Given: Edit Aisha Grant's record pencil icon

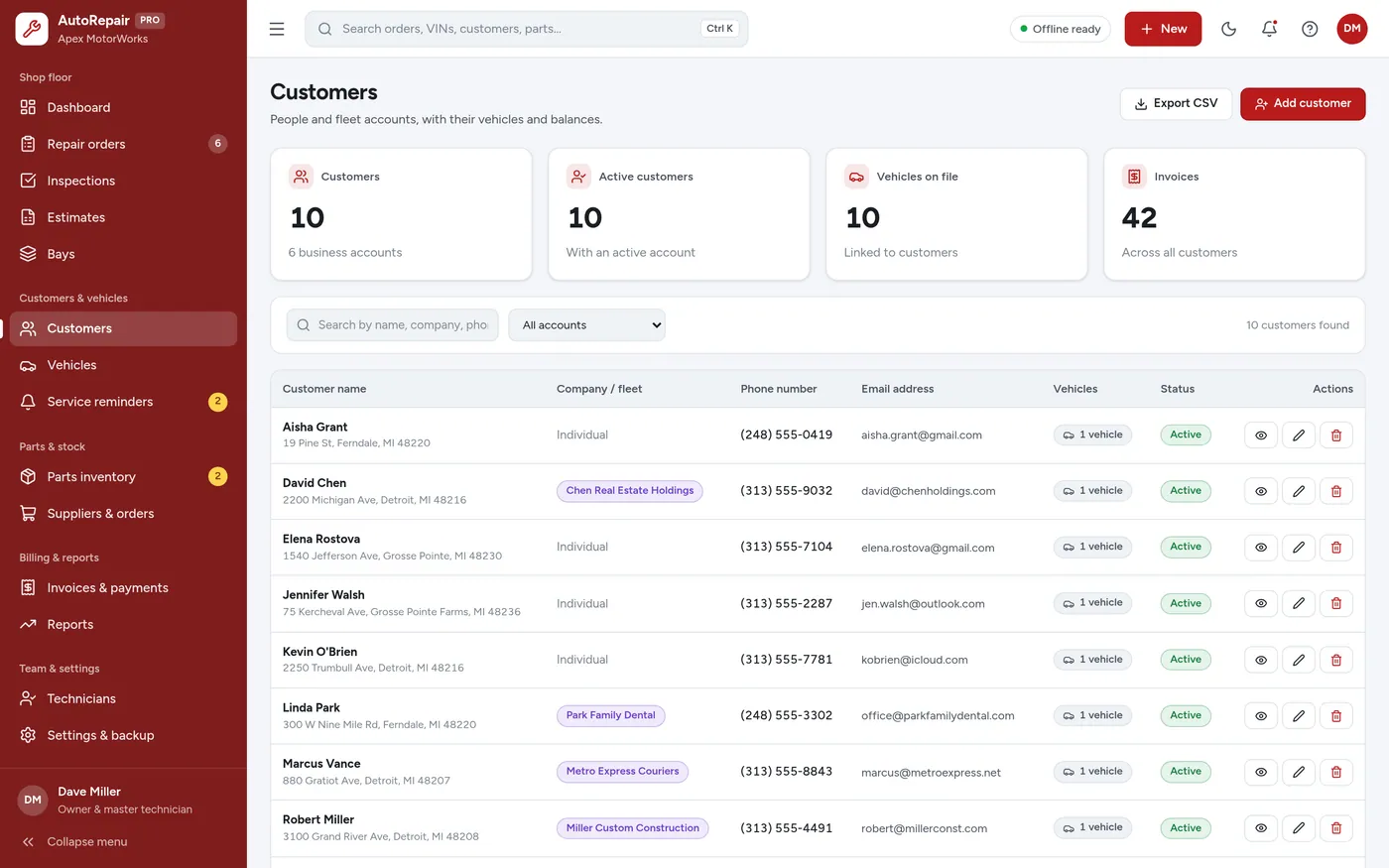Looking at the screenshot, I should point(1298,435).
